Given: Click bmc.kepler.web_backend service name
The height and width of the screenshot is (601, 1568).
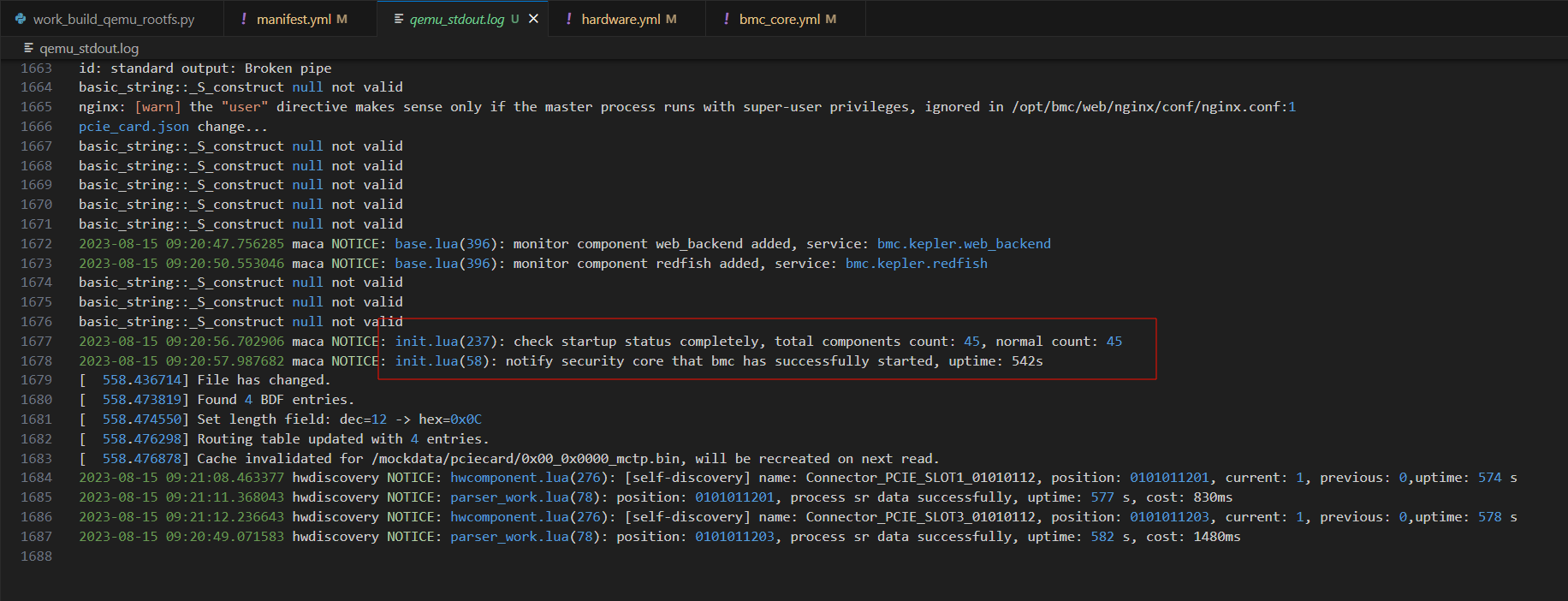Looking at the screenshot, I should tap(964, 244).
